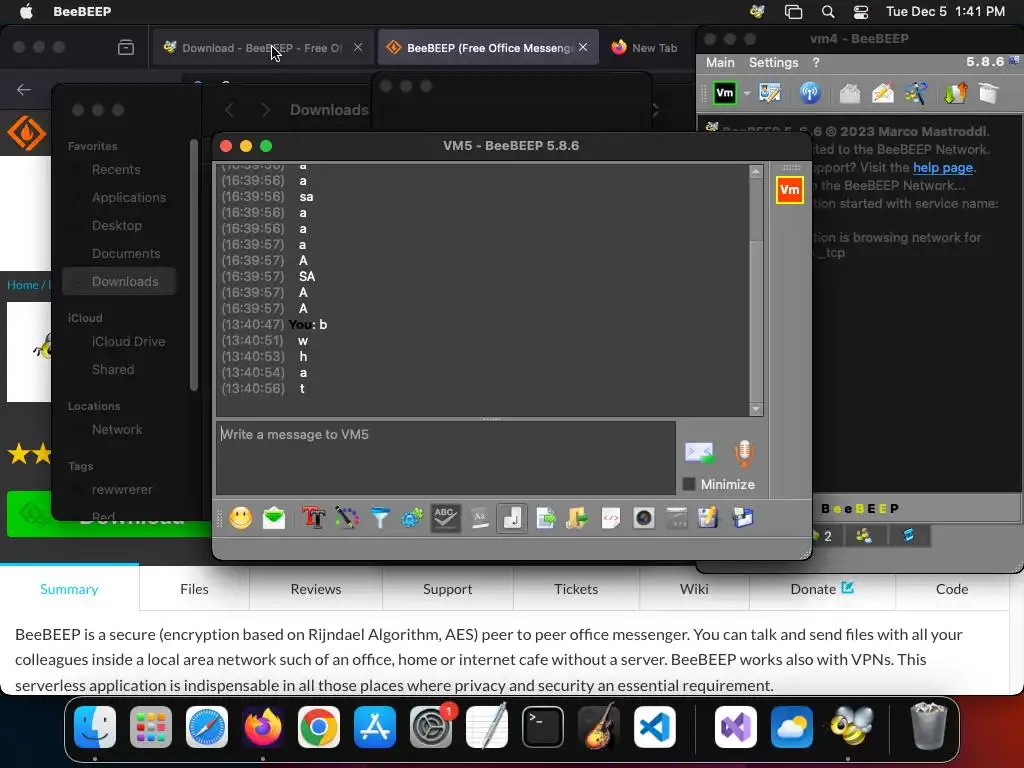The image size is (1024, 768).
Task: Click the save chat floppy-with-pencil icon
Action: click(x=709, y=519)
